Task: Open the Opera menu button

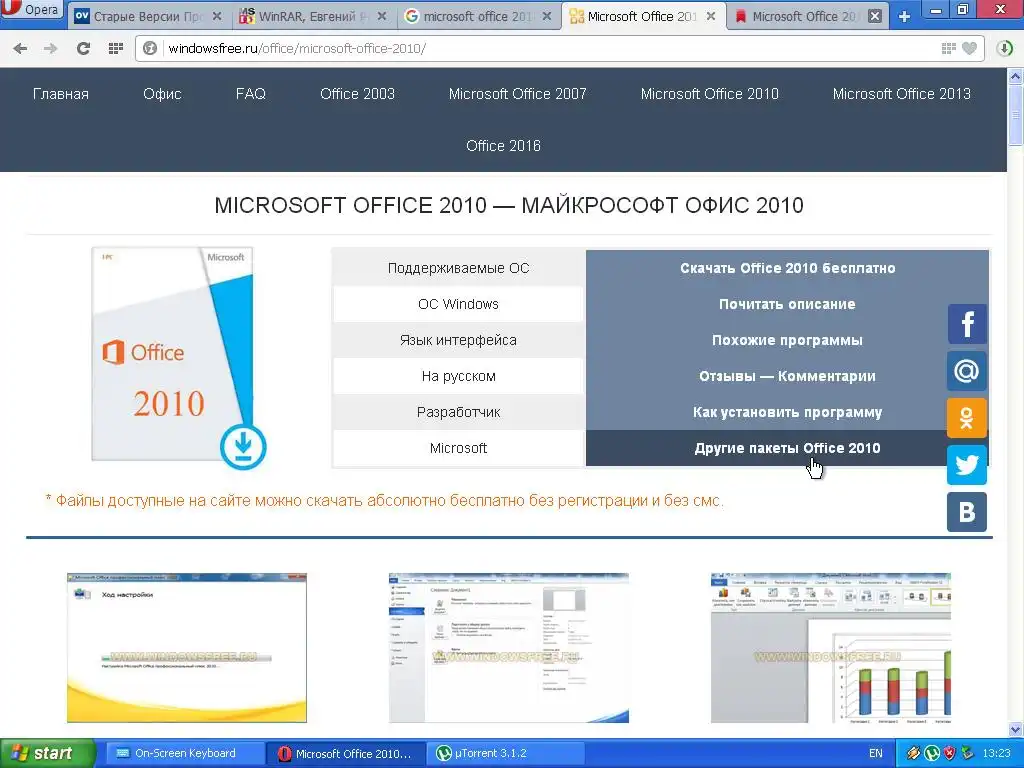Action: tap(31, 10)
